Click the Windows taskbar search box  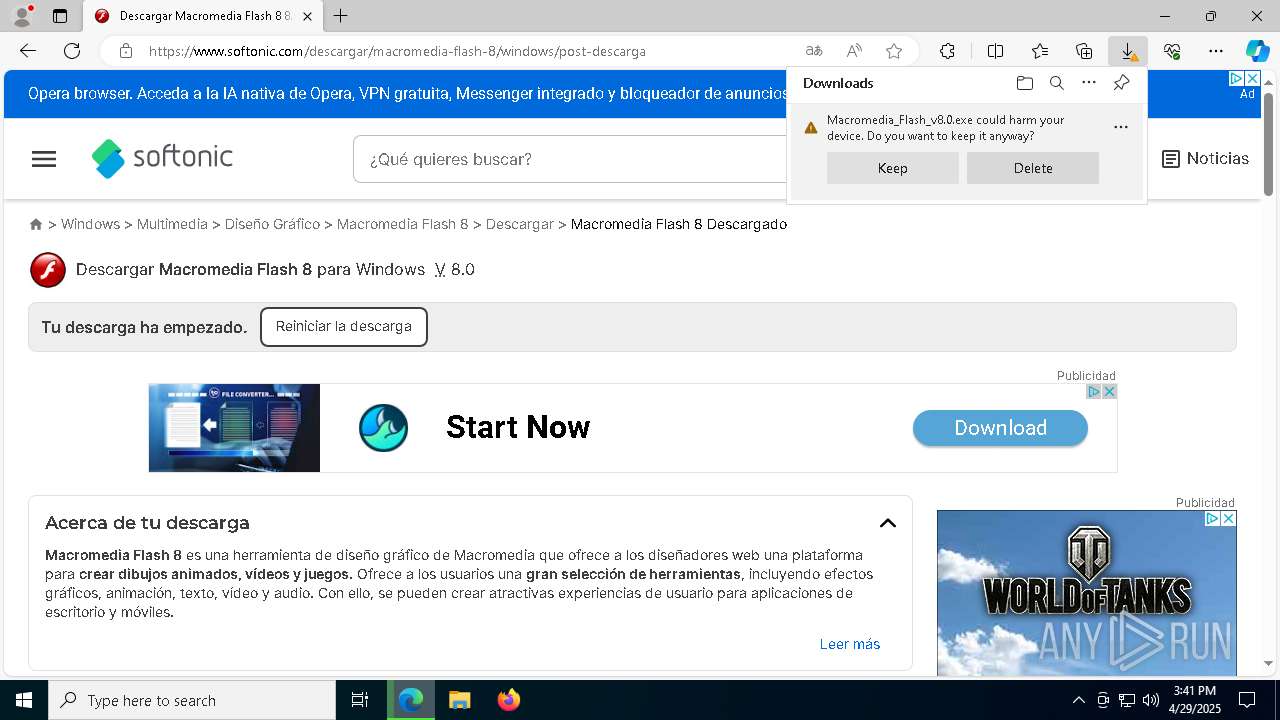pos(192,700)
